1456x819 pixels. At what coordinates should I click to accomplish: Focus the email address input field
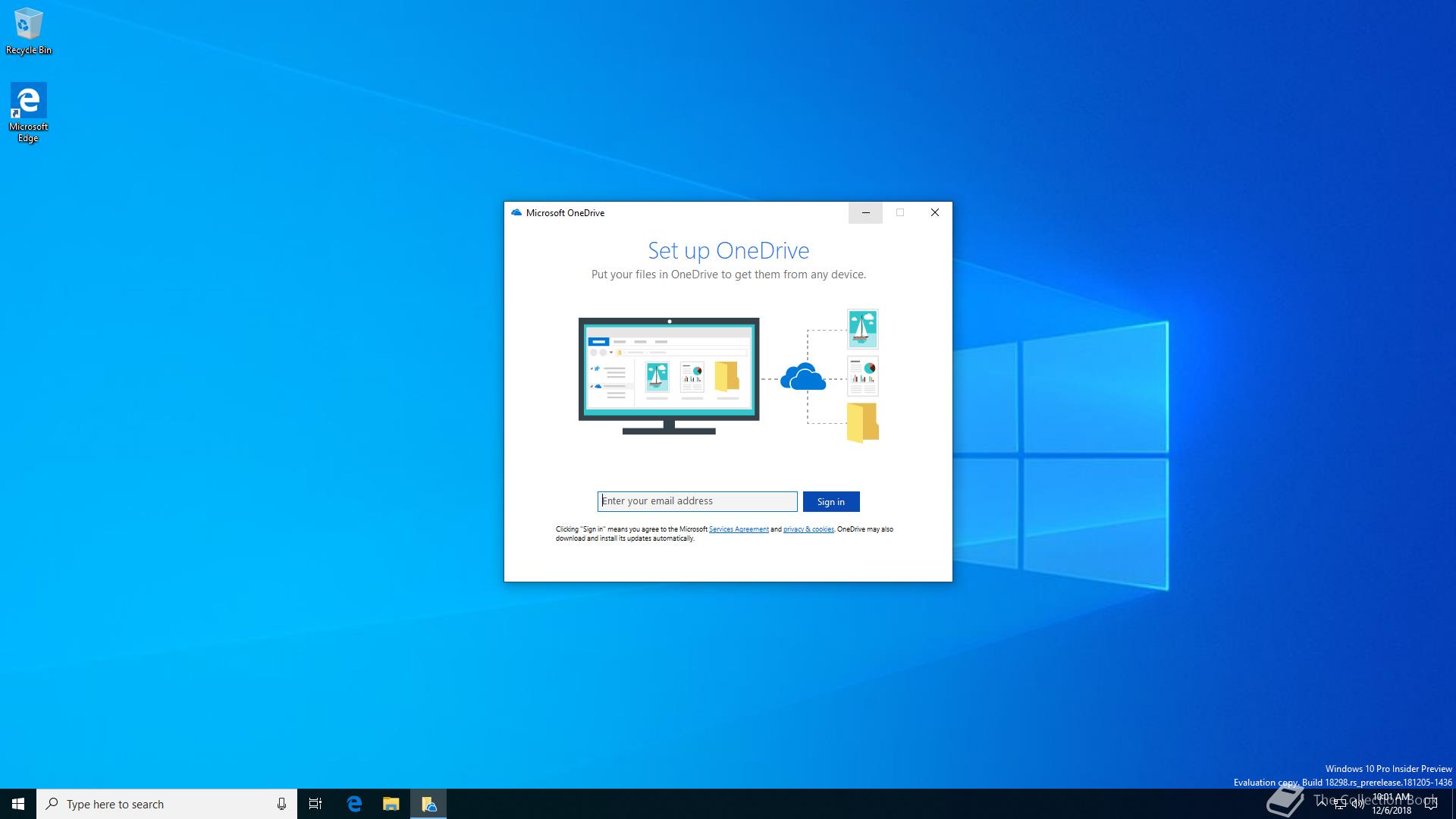[697, 501]
